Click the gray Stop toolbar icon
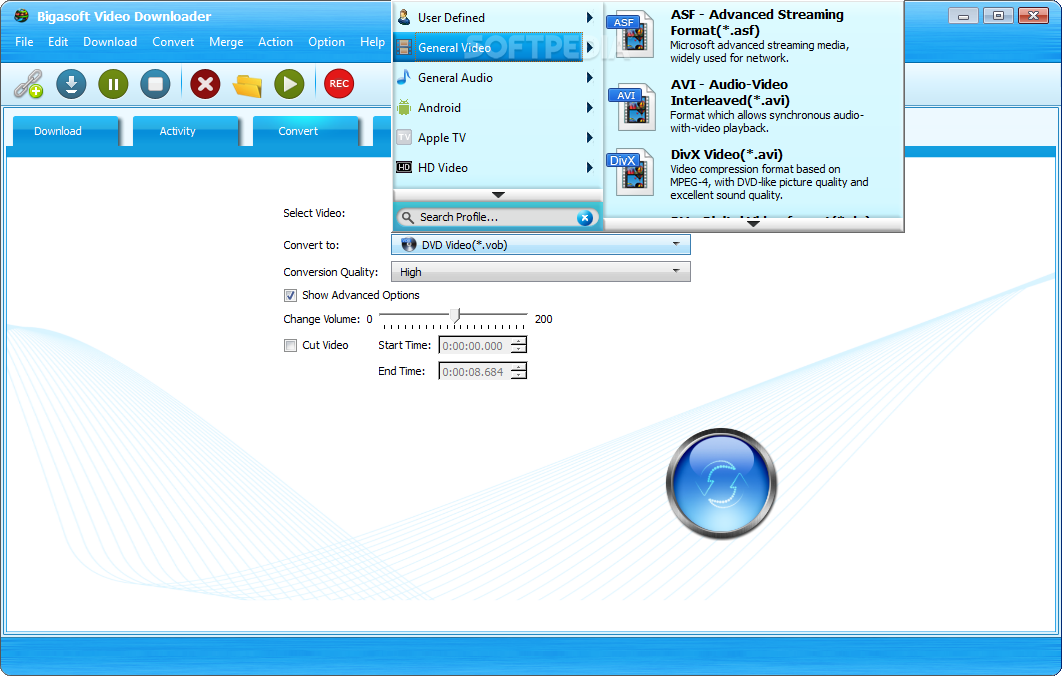 (x=155, y=84)
